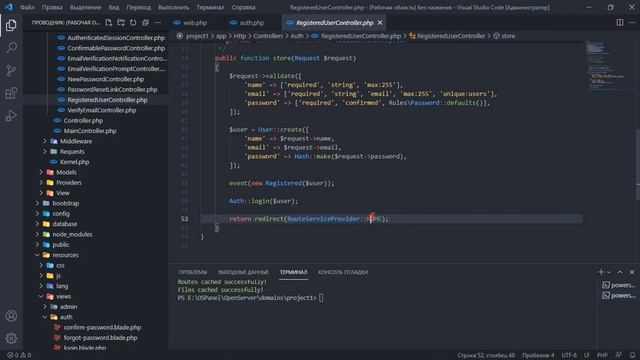
Task: Click the line and column status indicator
Action: [486, 355]
